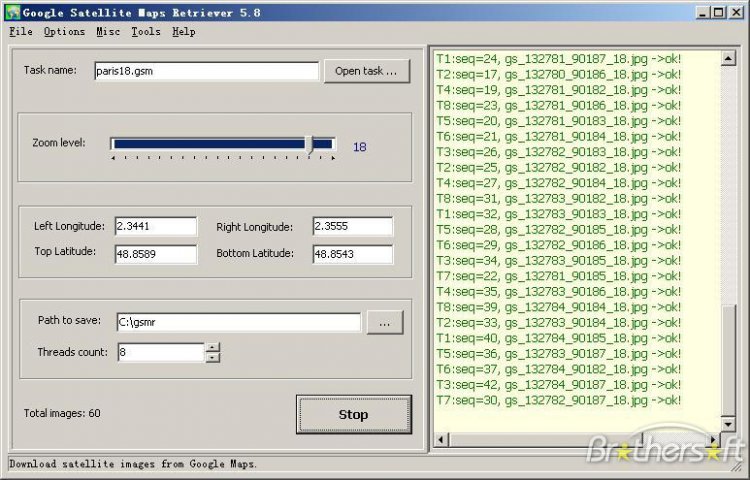Select log line T5:seq=20 gs_132781_90183_18.jpg
The image size is (750, 480).
558,121
